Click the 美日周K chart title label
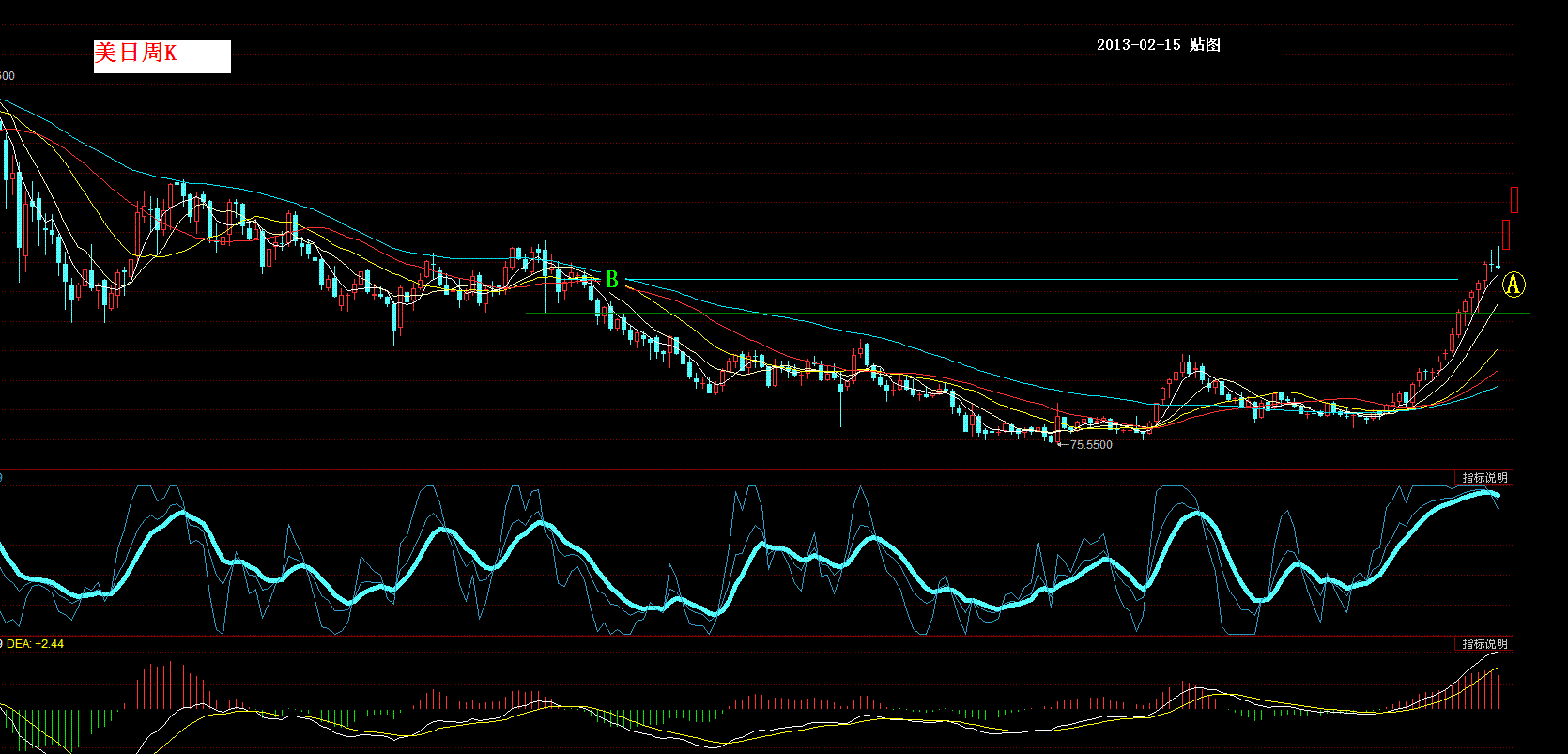 coord(161,55)
